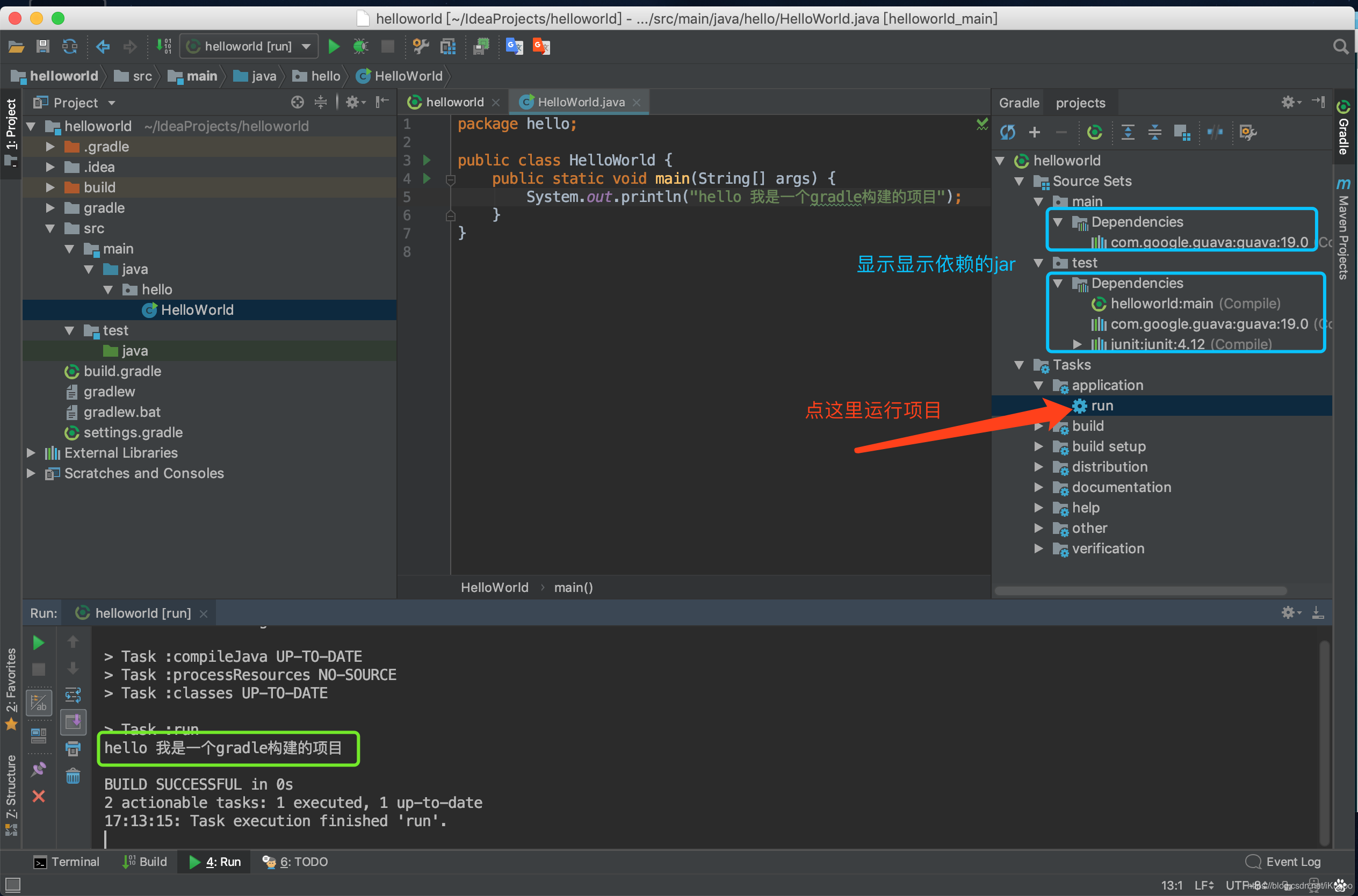Image resolution: width=1358 pixels, height=896 pixels.
Task: Click the Search Everywhere magnifier icon
Action: (1340, 46)
